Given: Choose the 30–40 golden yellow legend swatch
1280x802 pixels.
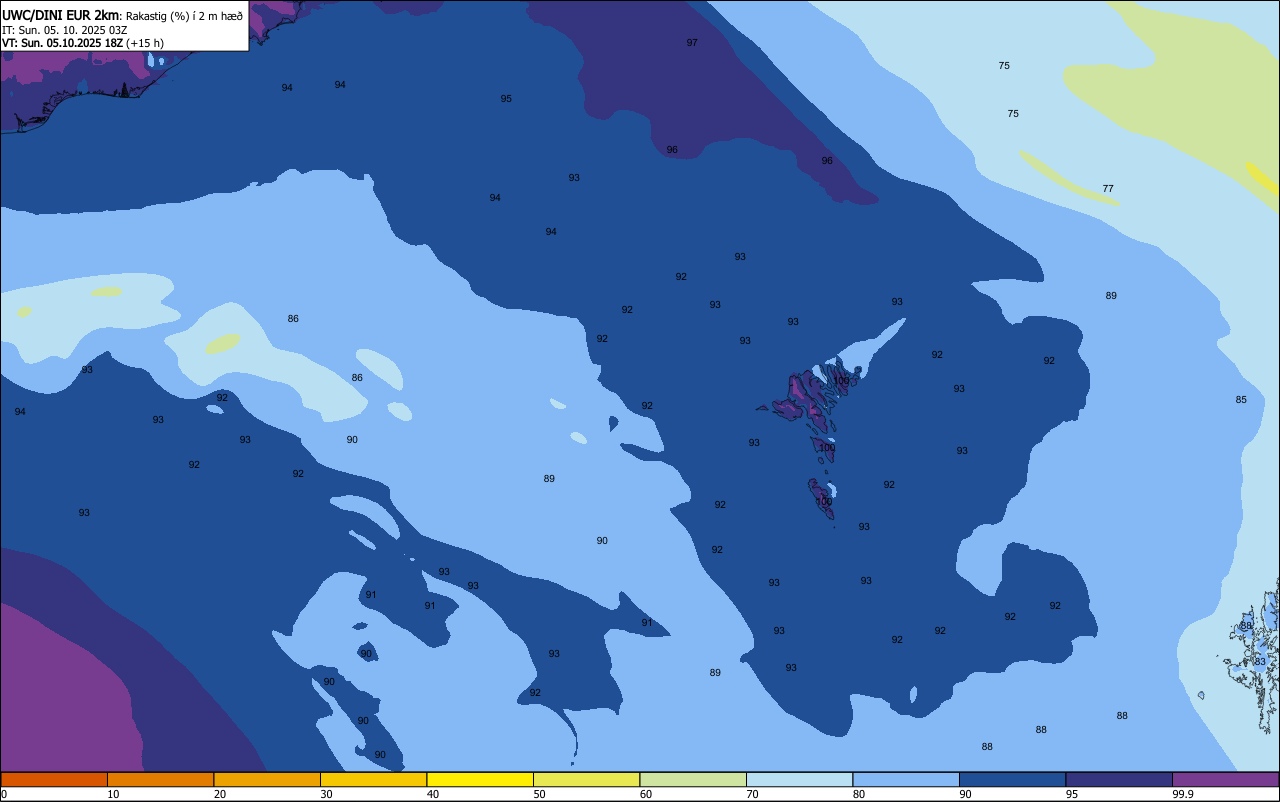Looking at the screenshot, I should click(373, 779).
